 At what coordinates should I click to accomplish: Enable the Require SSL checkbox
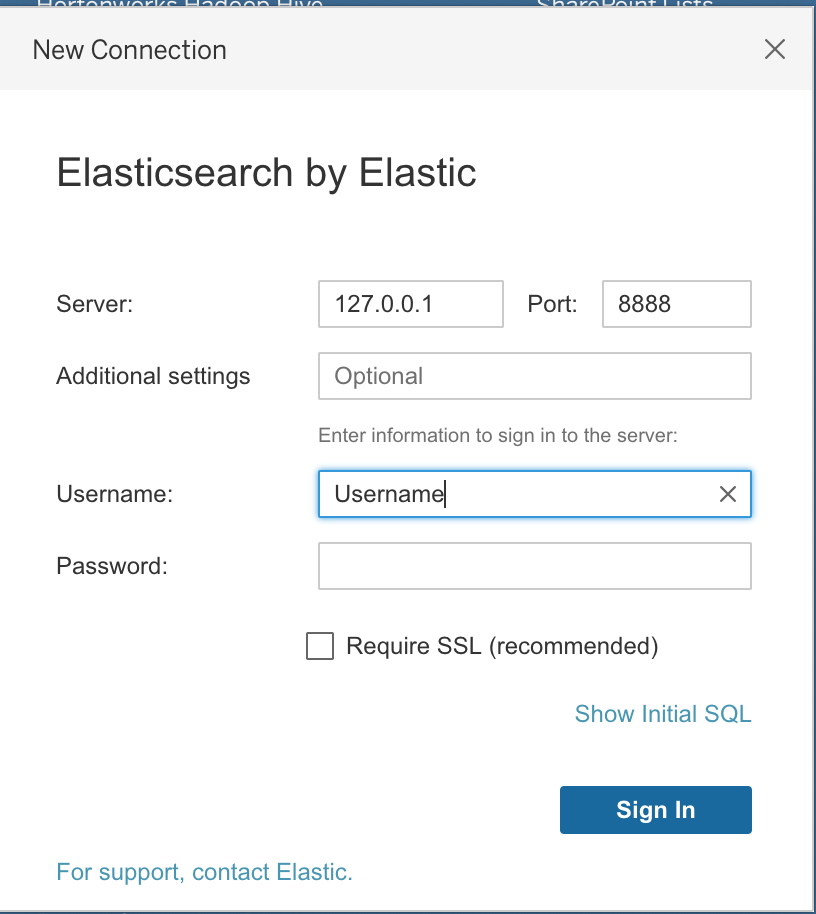[320, 646]
